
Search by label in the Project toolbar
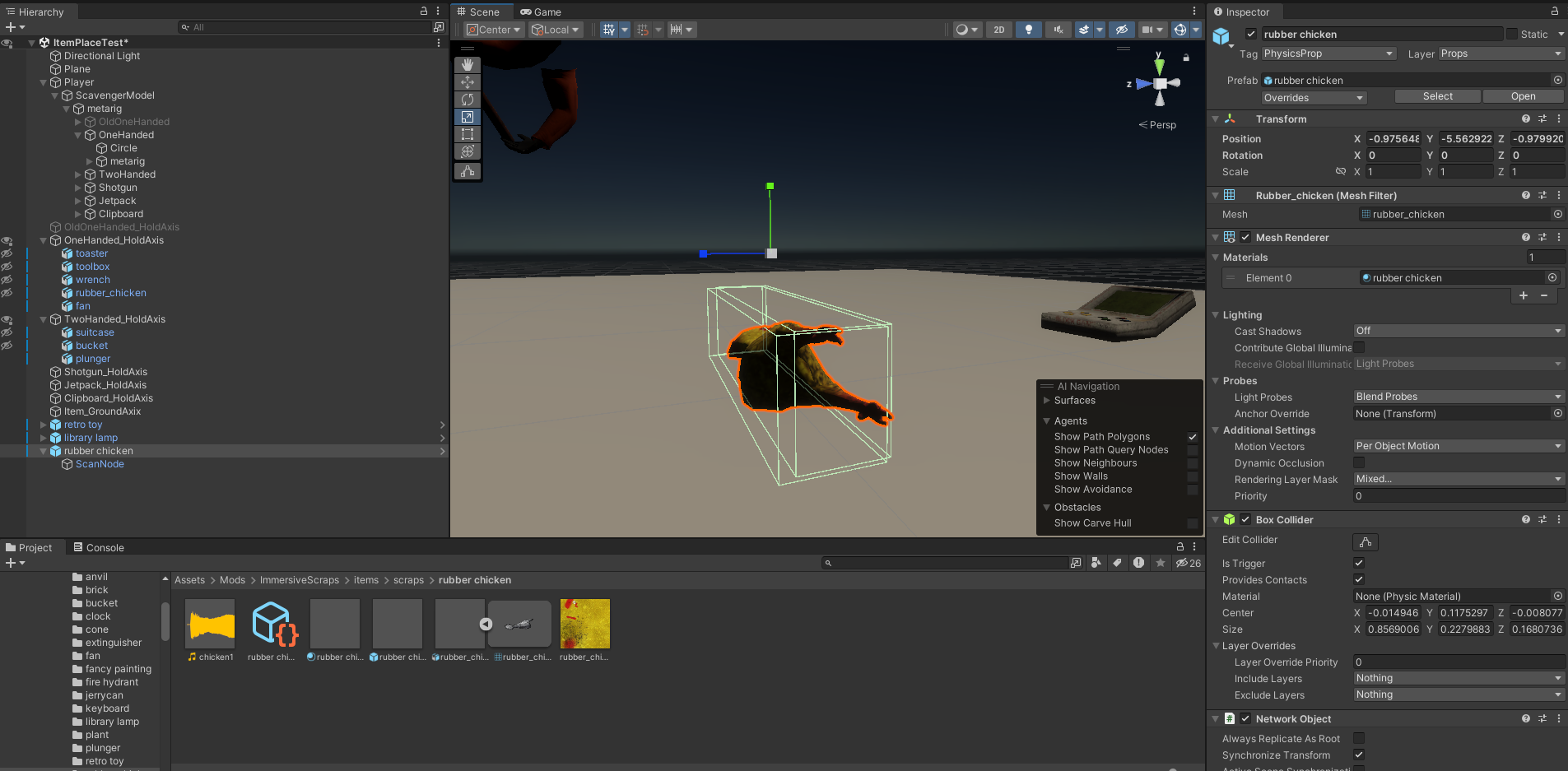pos(1117,563)
